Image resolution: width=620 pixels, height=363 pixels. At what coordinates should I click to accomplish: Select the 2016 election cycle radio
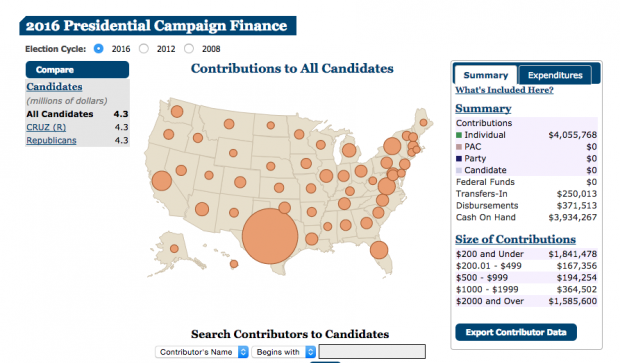98,49
